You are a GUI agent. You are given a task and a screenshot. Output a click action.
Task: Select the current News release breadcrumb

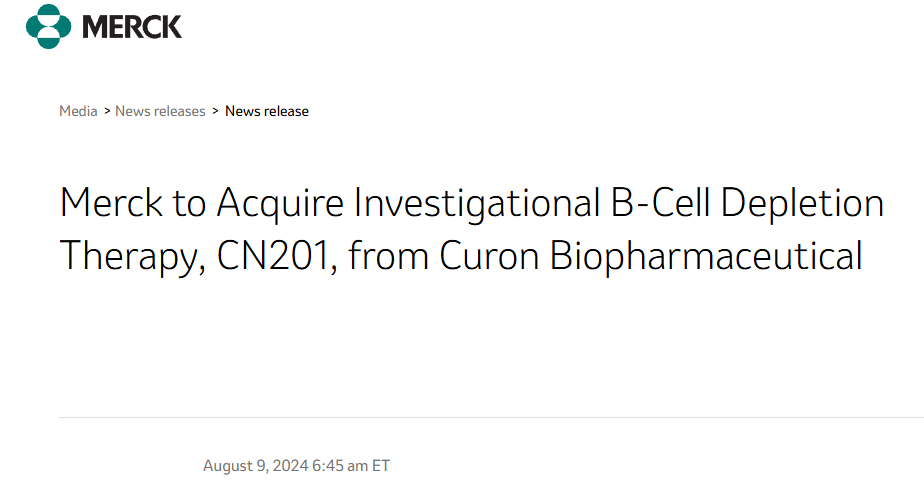tap(267, 111)
